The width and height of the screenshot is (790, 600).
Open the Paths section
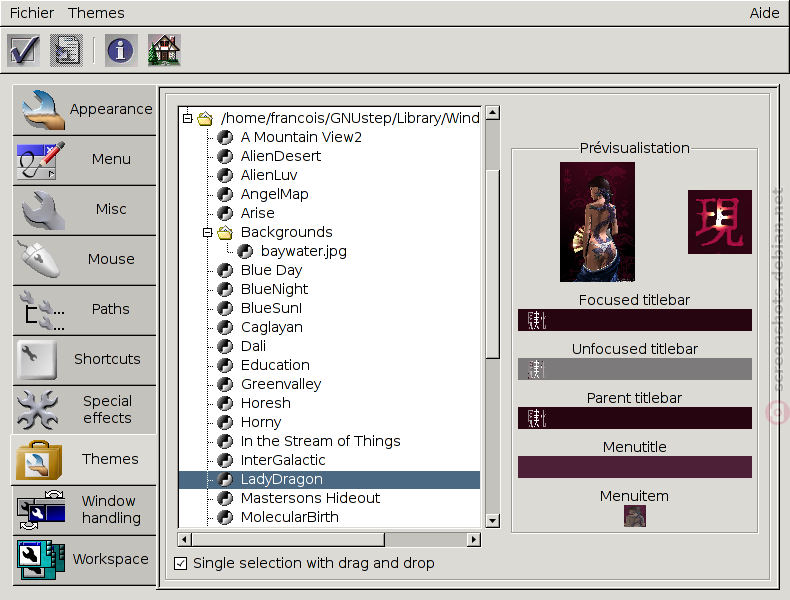[84, 309]
